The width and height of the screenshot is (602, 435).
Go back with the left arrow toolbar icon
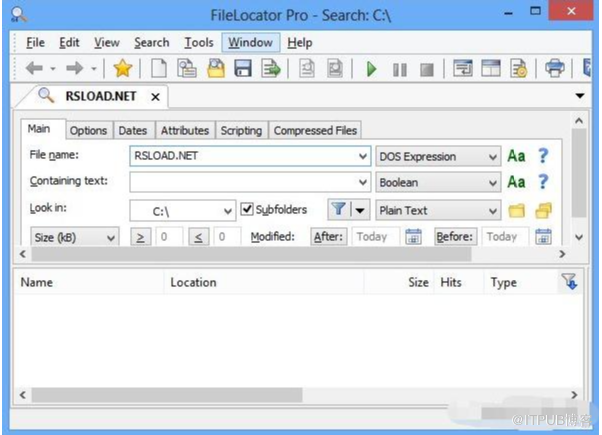tap(34, 69)
